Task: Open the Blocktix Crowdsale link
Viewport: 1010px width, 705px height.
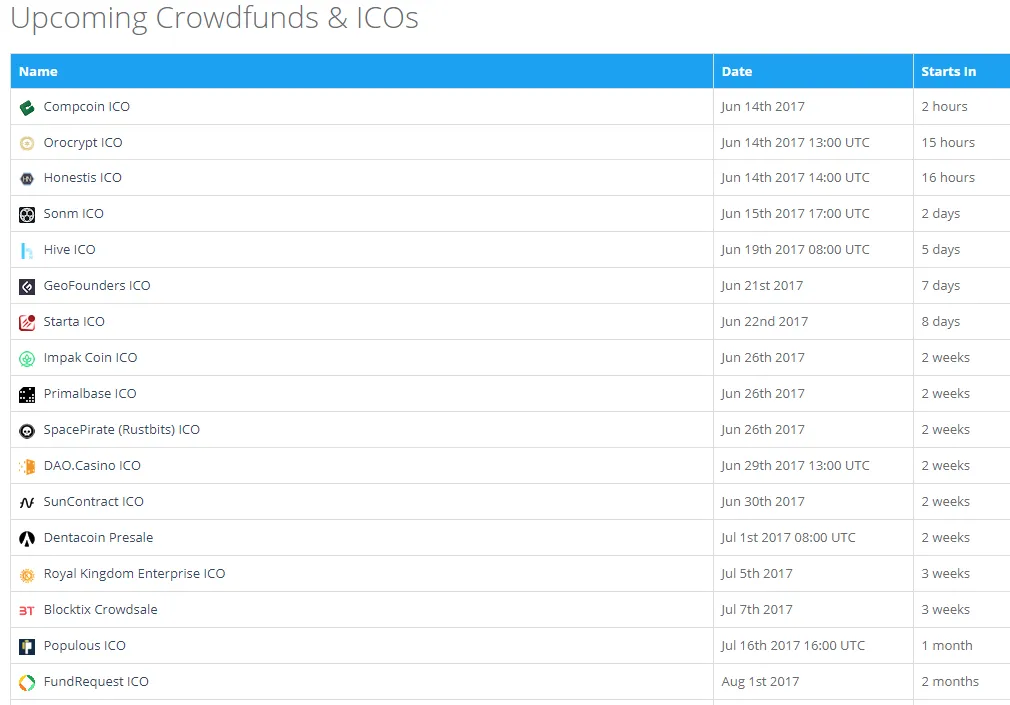Action: (x=100, y=610)
